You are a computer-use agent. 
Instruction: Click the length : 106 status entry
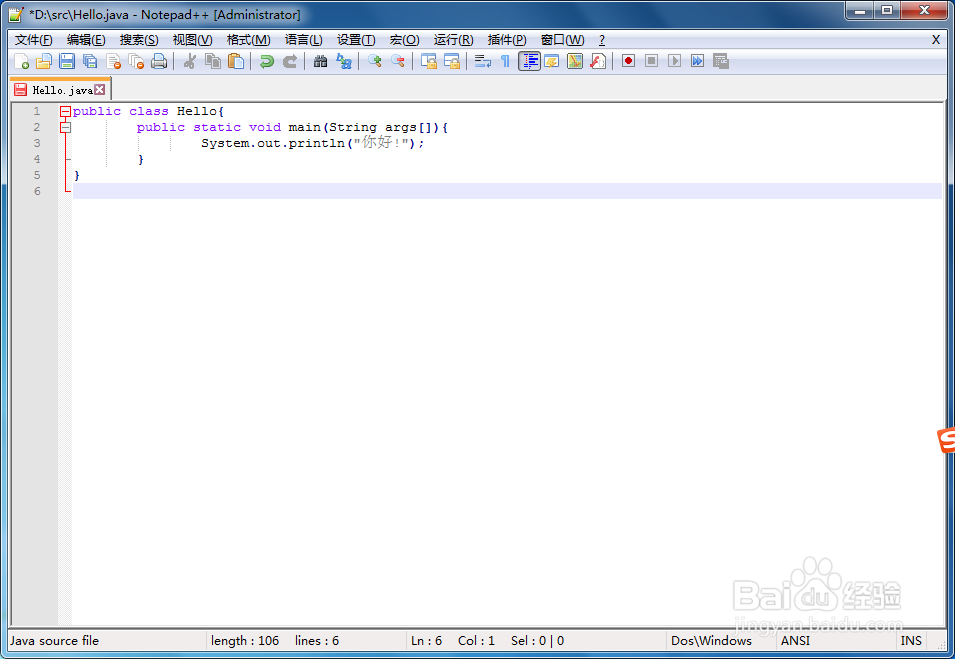(x=245, y=641)
